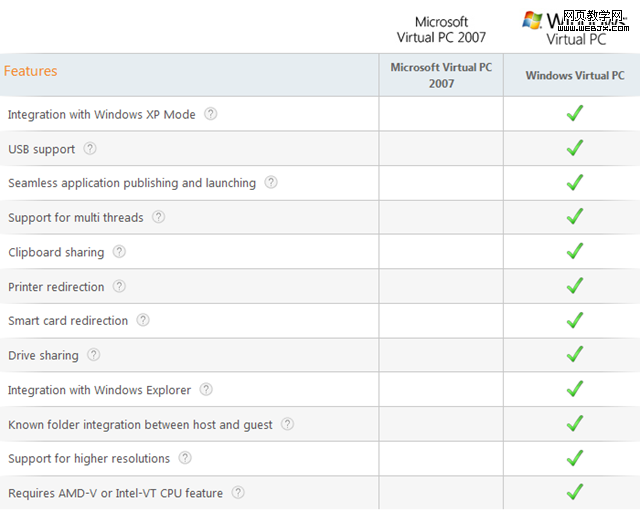Click the help icon beside Printer redirection
The height and width of the screenshot is (511, 640).
pos(119,286)
